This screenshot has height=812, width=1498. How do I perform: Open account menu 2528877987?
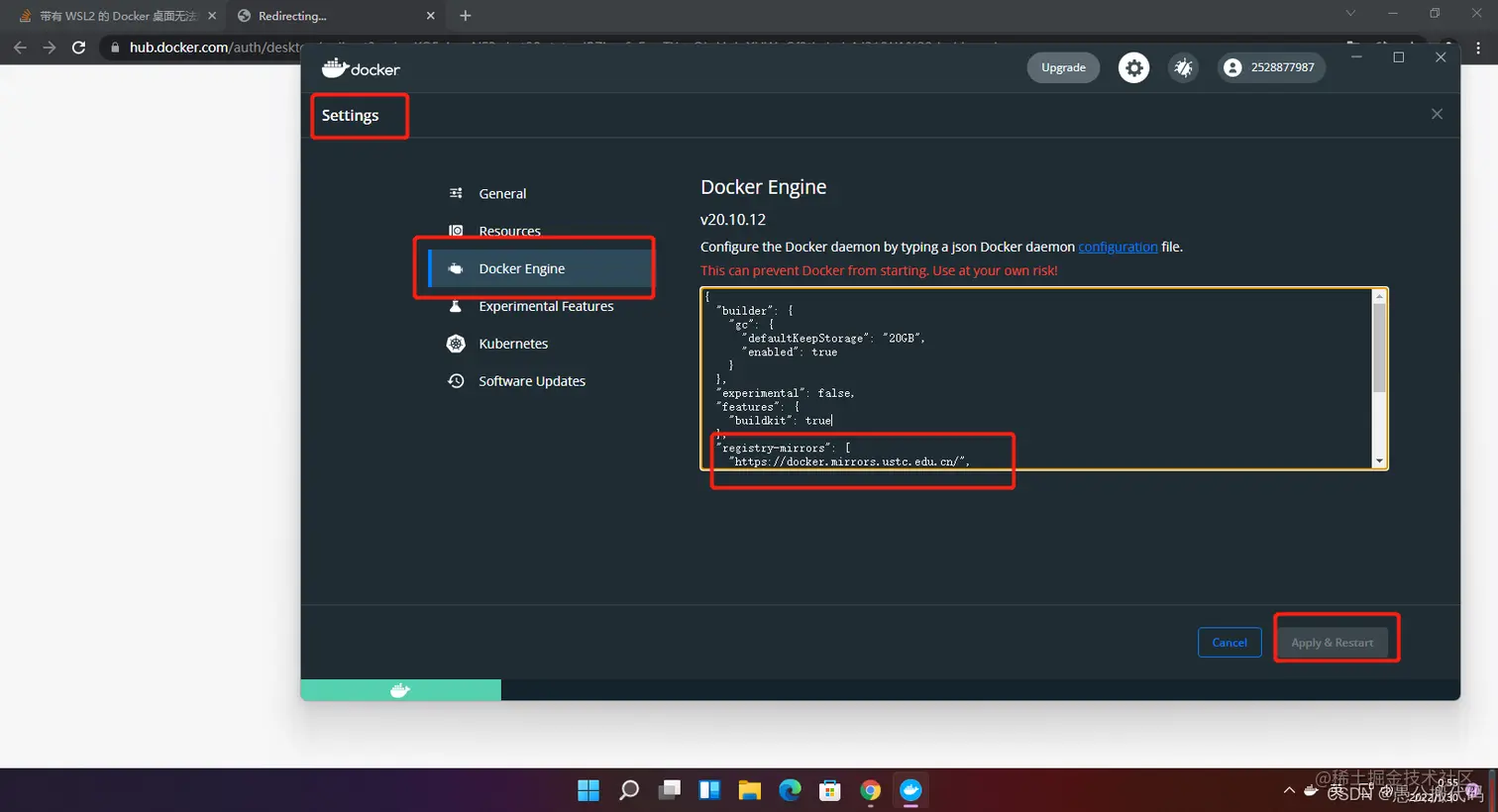pyautogui.click(x=1271, y=67)
